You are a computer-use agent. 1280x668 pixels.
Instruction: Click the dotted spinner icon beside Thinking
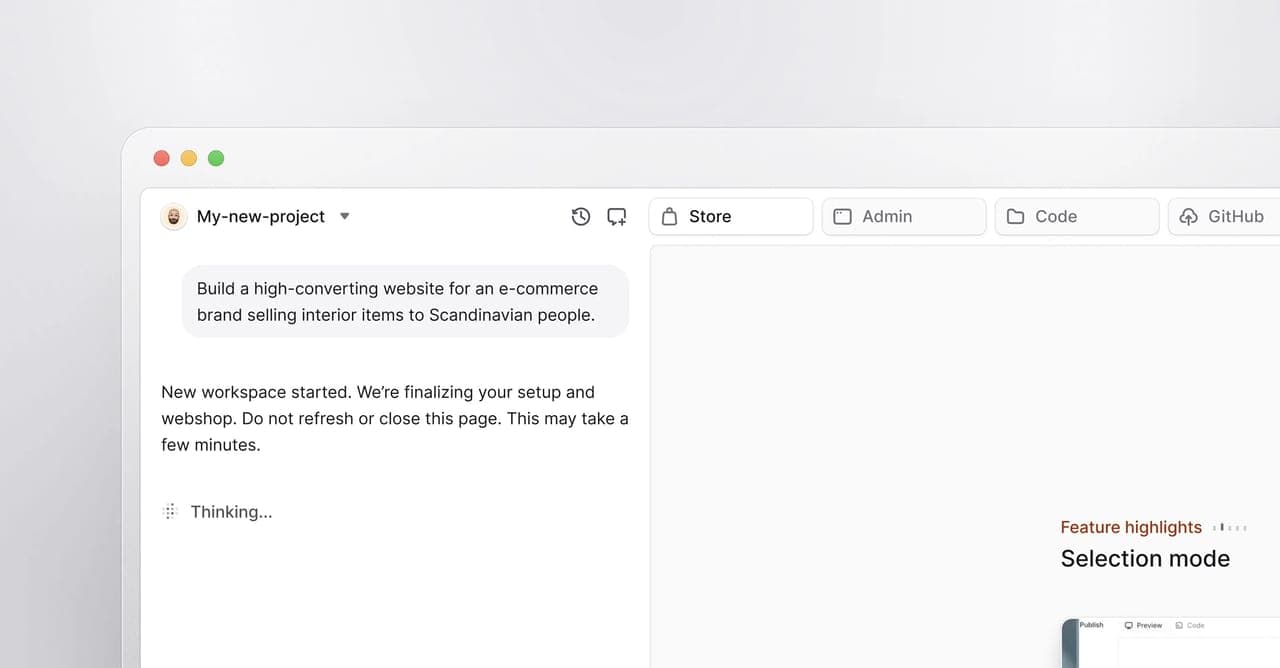[169, 511]
